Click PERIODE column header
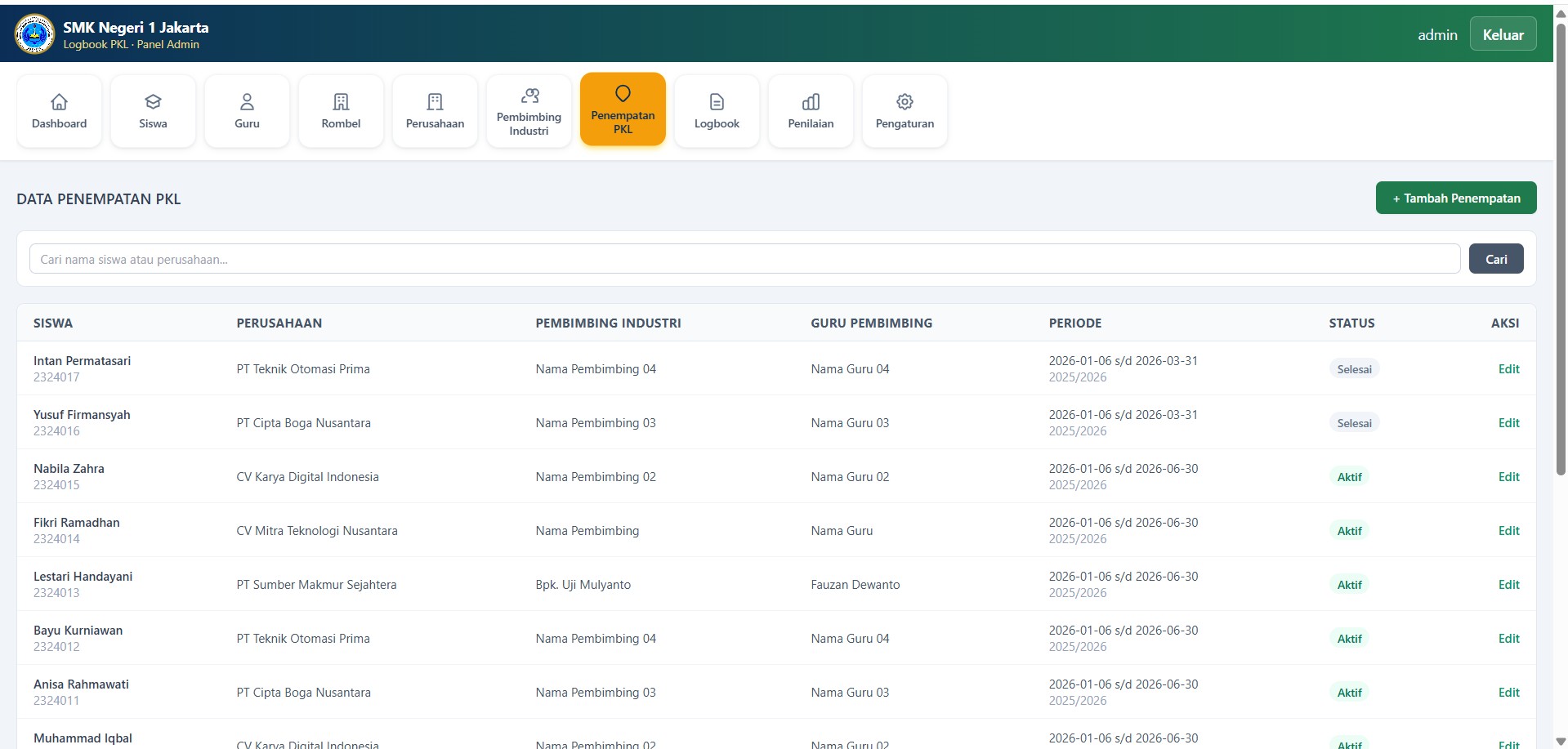Viewport: 1568px width, 749px height. tap(1075, 323)
